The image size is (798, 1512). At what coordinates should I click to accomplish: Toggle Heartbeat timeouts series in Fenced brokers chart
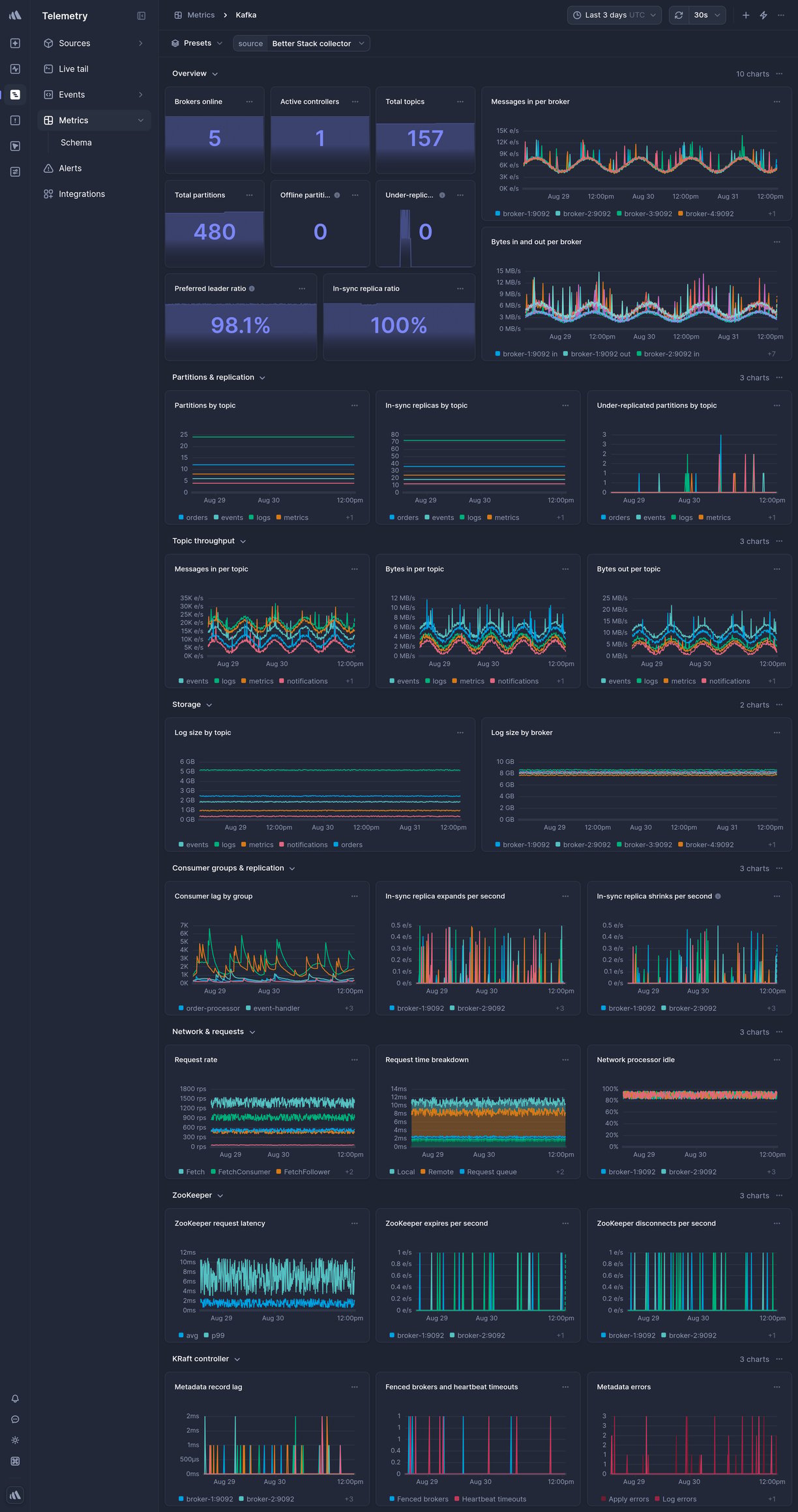point(490,1499)
